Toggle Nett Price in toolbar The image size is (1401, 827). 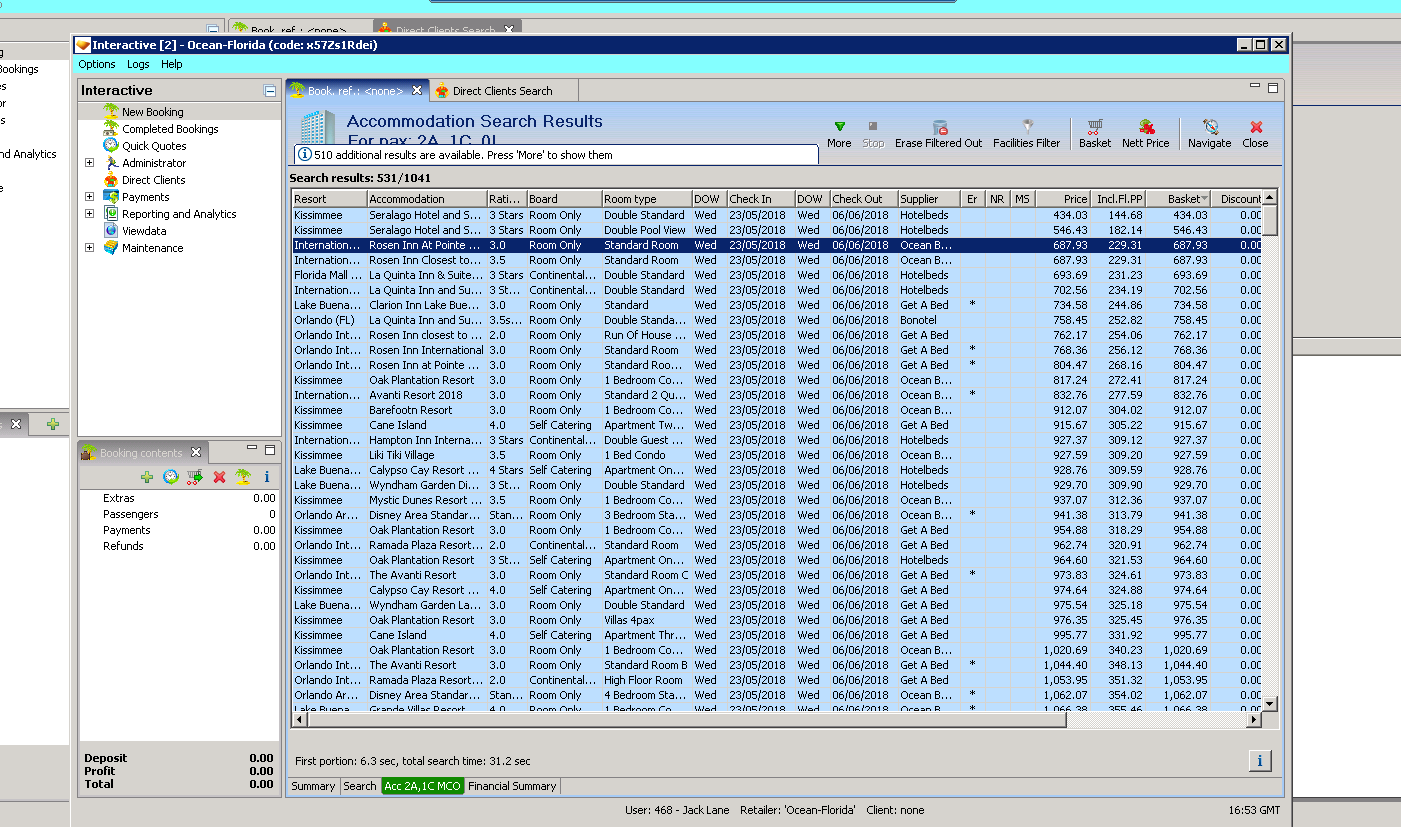pyautogui.click(x=1146, y=127)
